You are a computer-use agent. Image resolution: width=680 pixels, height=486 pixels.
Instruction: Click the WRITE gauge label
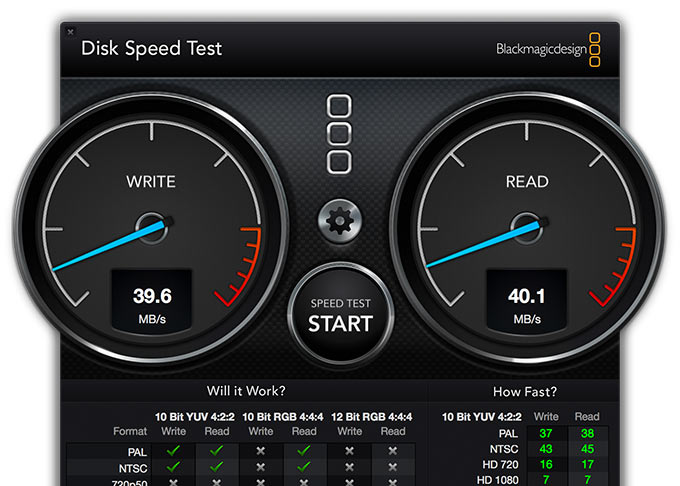pos(151,182)
